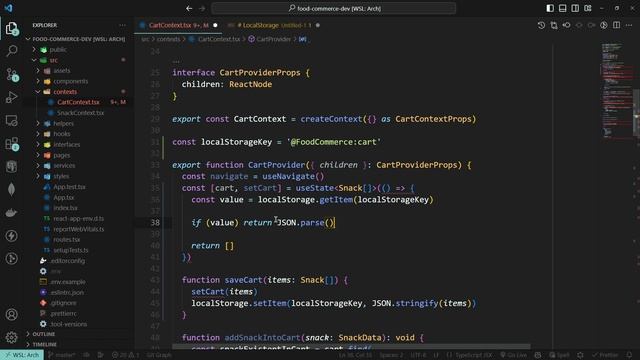640x360 pixels.
Task: Toggle bottom panel layout button
Action: coord(562,8)
